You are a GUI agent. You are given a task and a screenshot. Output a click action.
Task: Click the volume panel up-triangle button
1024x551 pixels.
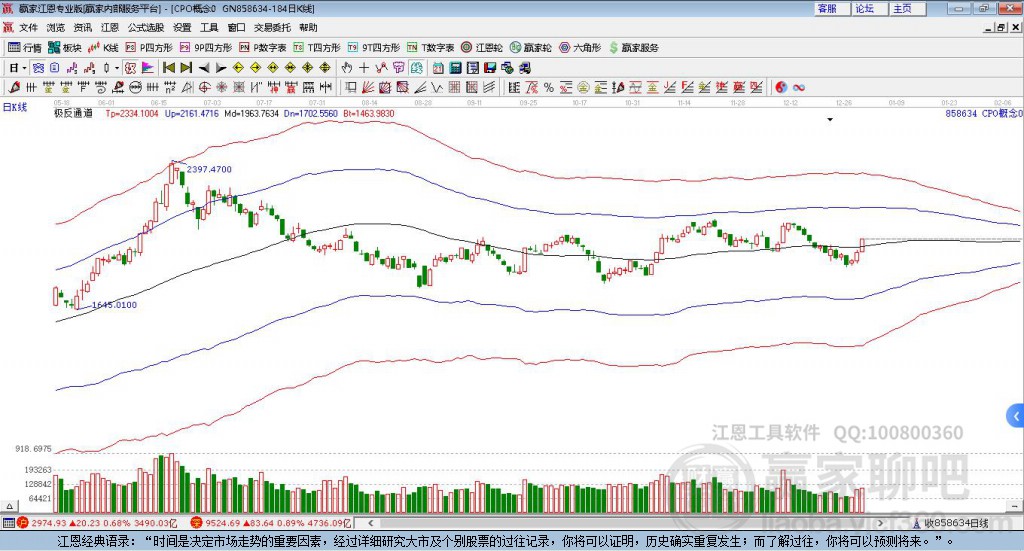10,506
